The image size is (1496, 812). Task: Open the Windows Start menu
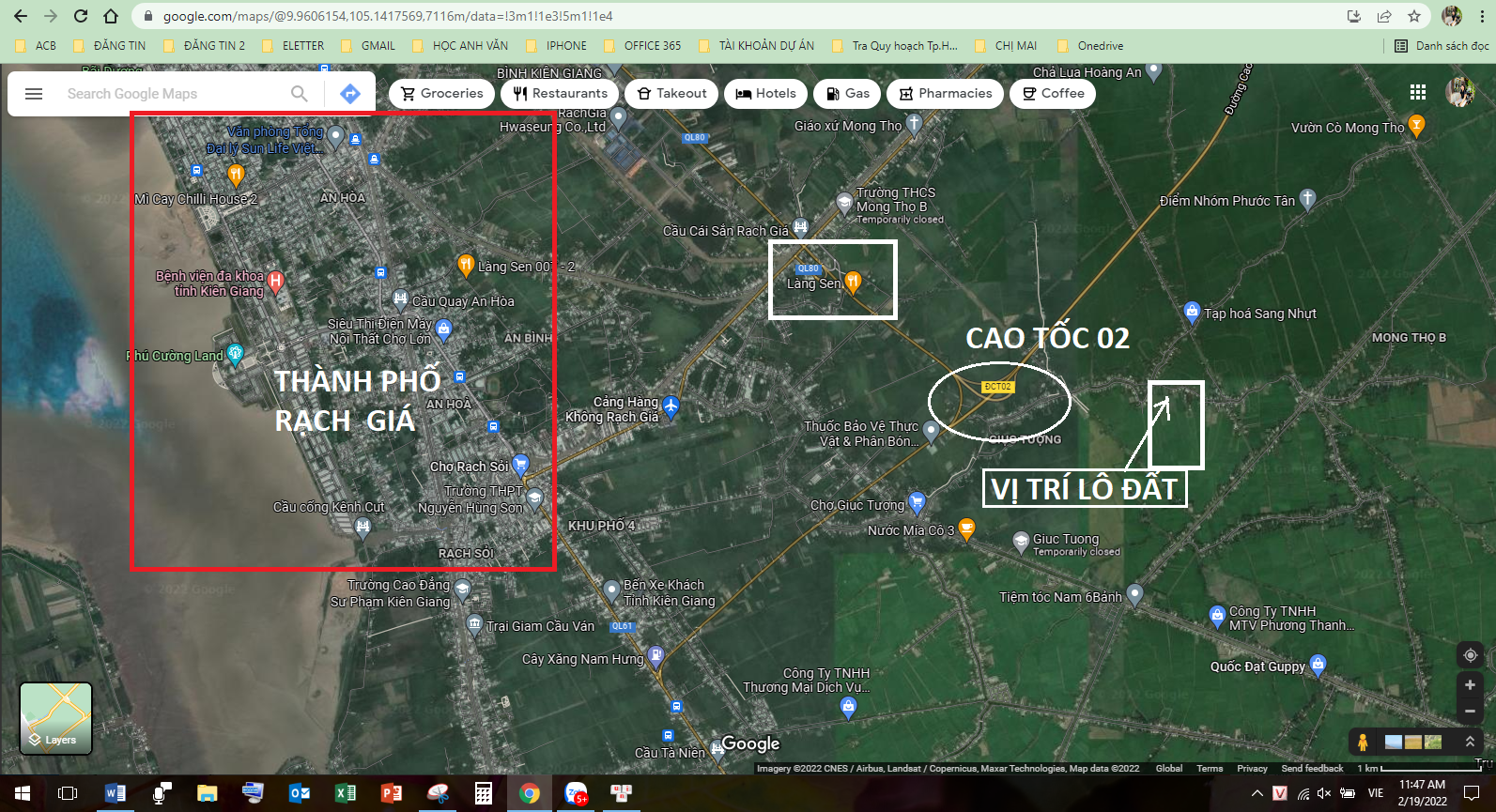pyautogui.click(x=23, y=793)
